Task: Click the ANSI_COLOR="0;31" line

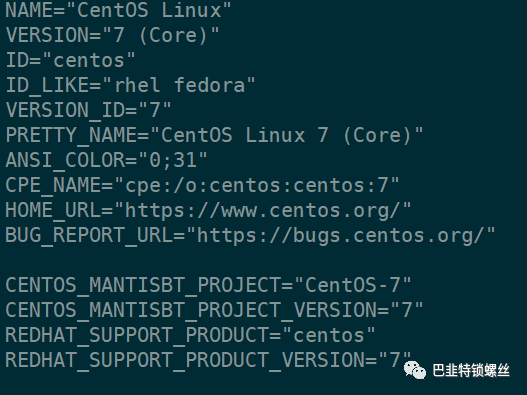Action: (106, 161)
